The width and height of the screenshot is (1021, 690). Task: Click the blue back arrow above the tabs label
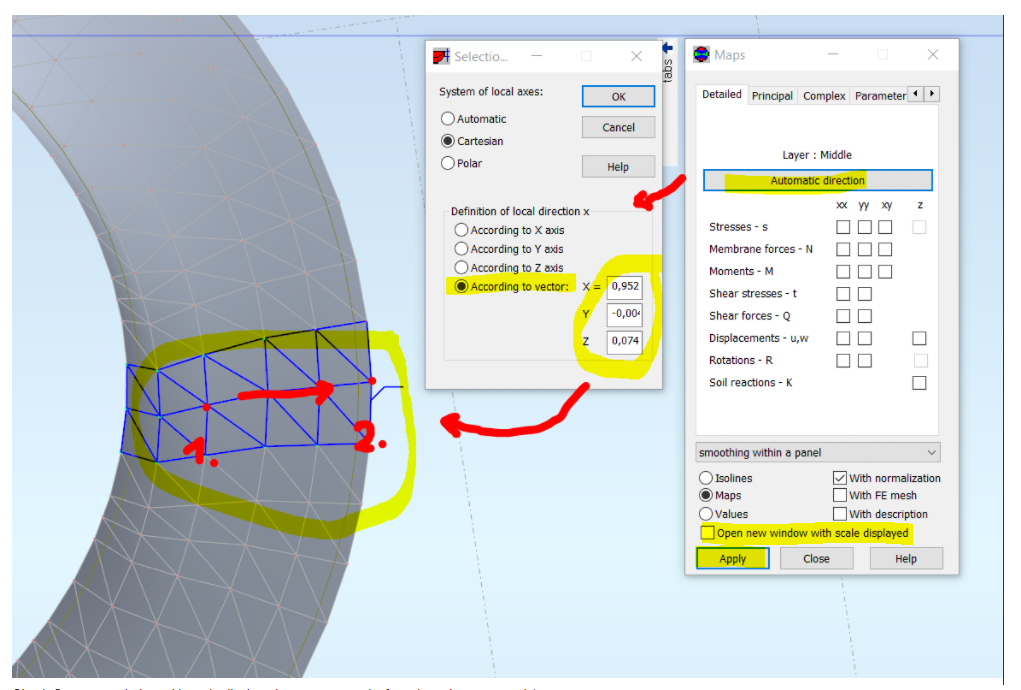668,48
